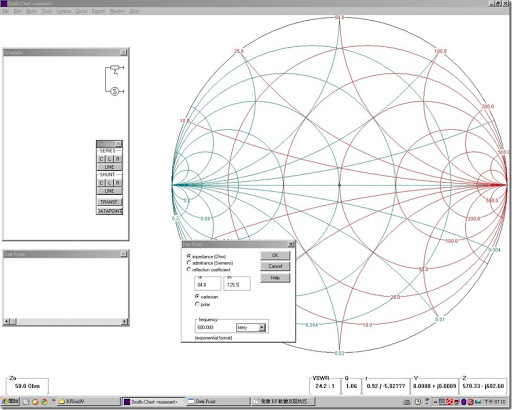Switch to RFSim99 folder taskbar item
The width and height of the screenshot is (512, 410).
(x=88, y=401)
